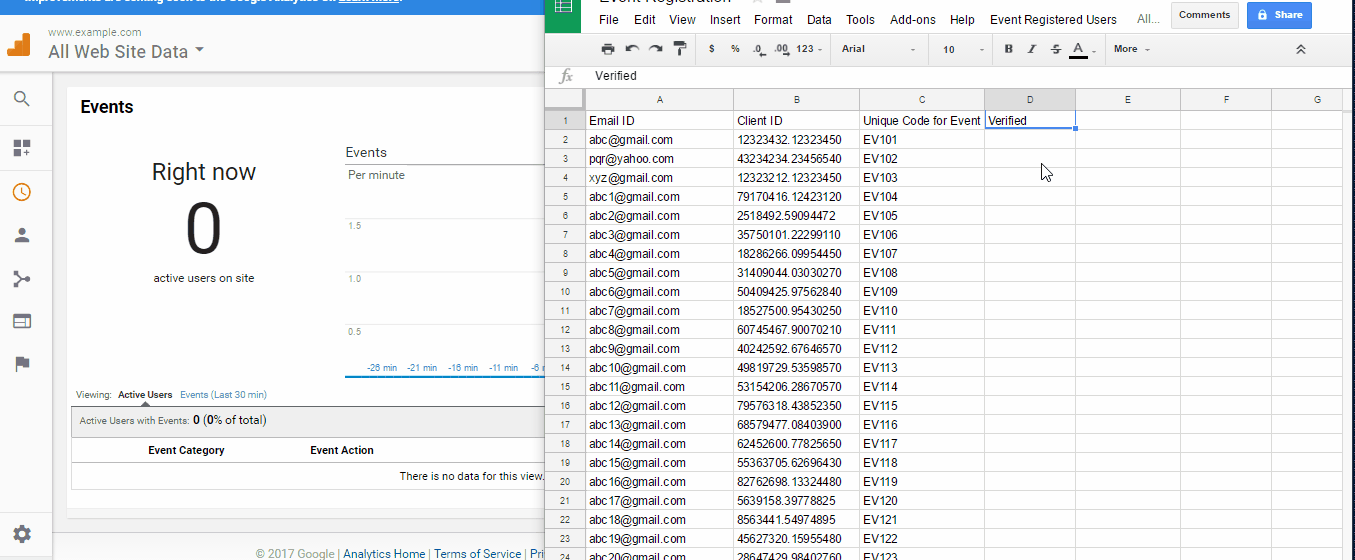Viewport: 1355px width, 560px height.
Task: Open the File menu in Sheets
Action: (609, 20)
